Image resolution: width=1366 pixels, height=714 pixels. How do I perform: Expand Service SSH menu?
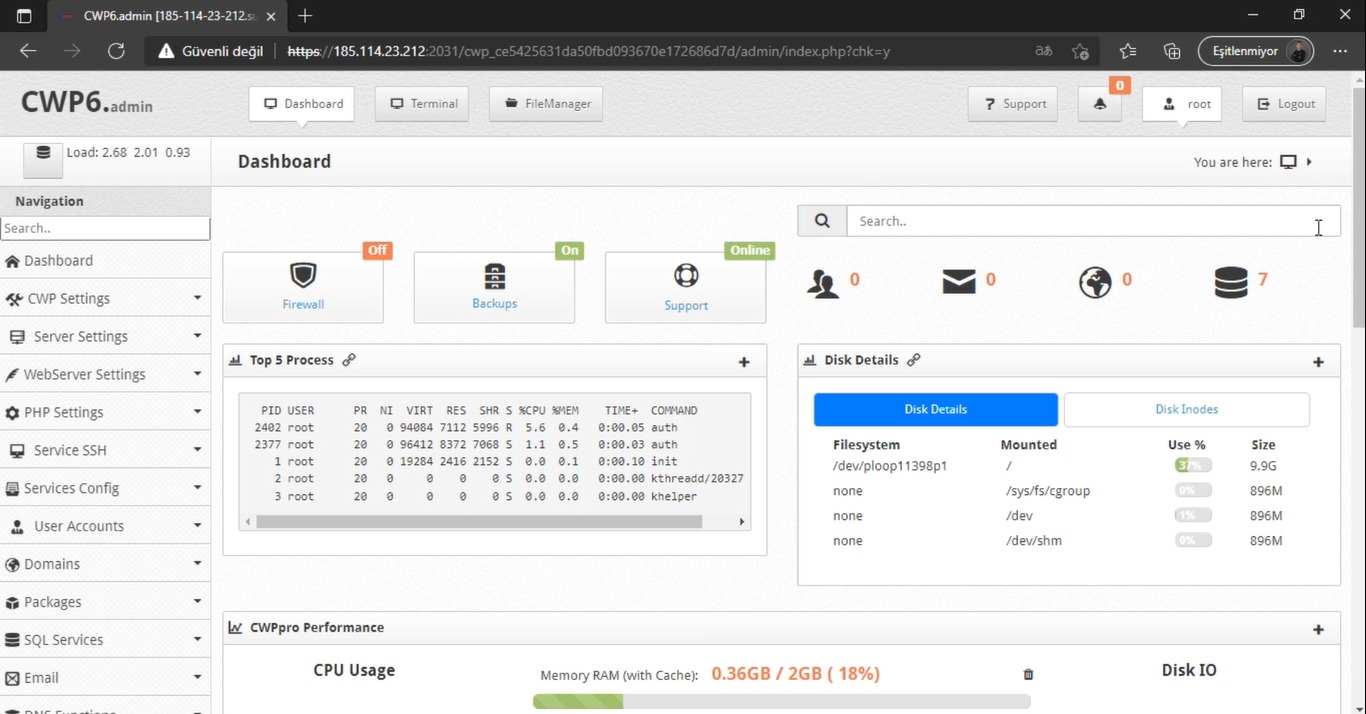[105, 450]
